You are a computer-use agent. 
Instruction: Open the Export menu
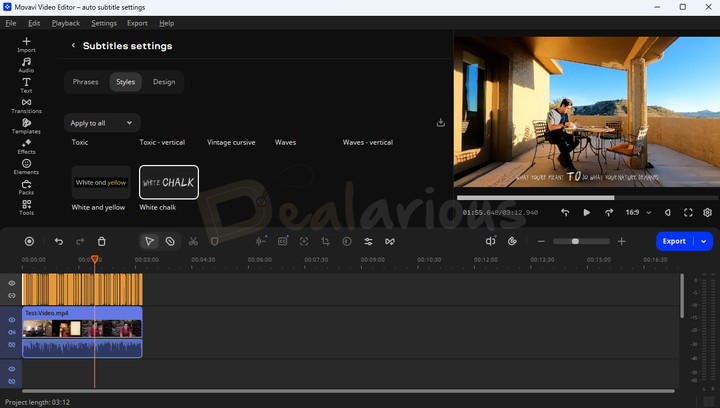pyautogui.click(x=137, y=23)
